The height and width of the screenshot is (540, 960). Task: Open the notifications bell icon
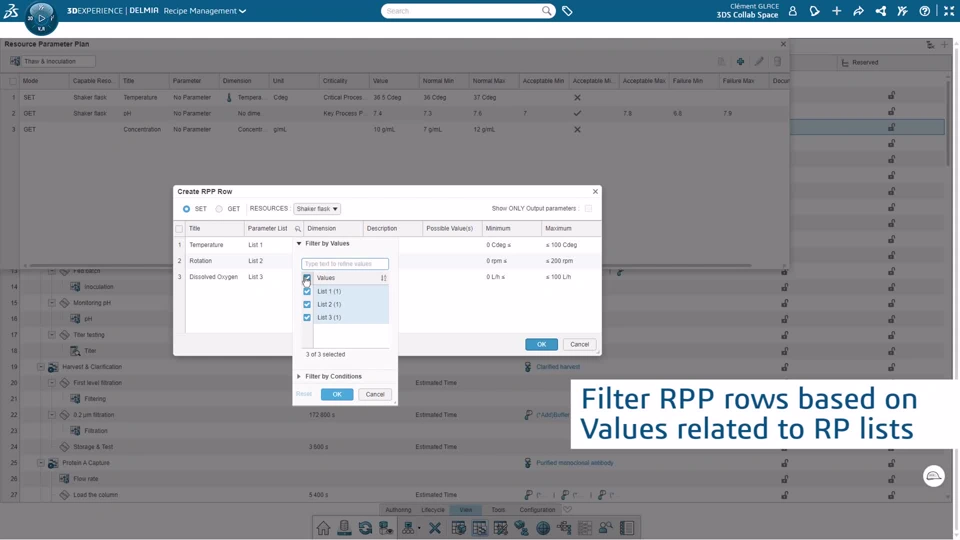click(x=814, y=11)
